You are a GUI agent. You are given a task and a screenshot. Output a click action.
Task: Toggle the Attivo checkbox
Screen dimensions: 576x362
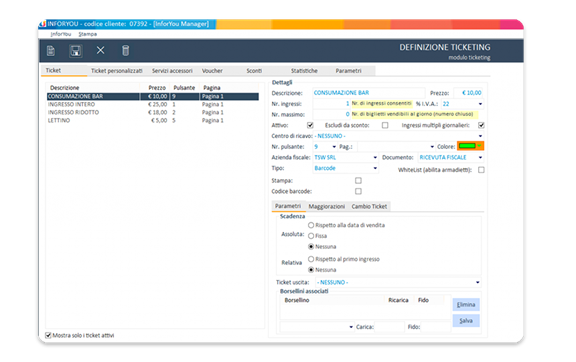tap(310, 125)
